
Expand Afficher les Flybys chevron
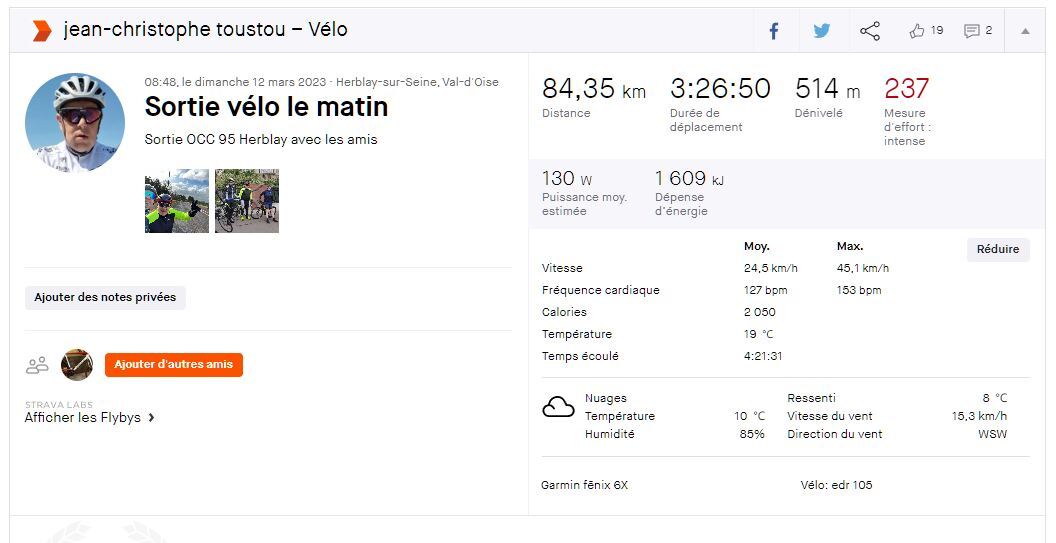151,418
